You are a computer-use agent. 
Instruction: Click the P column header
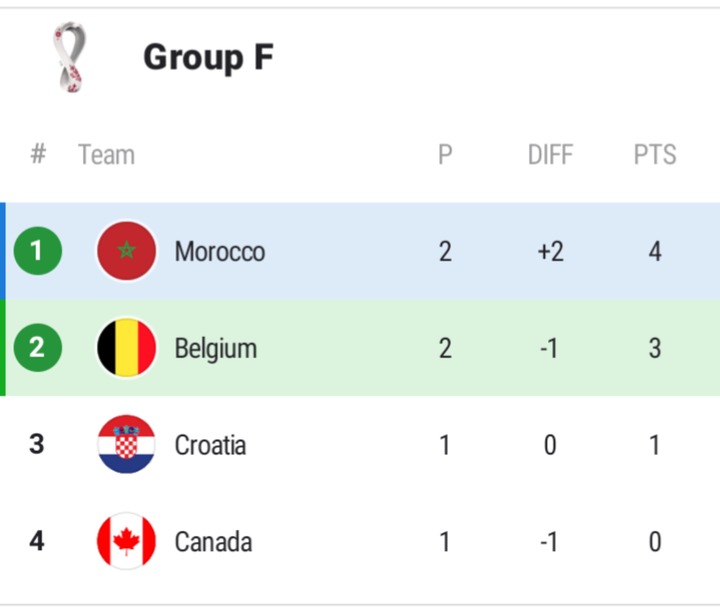(x=445, y=154)
